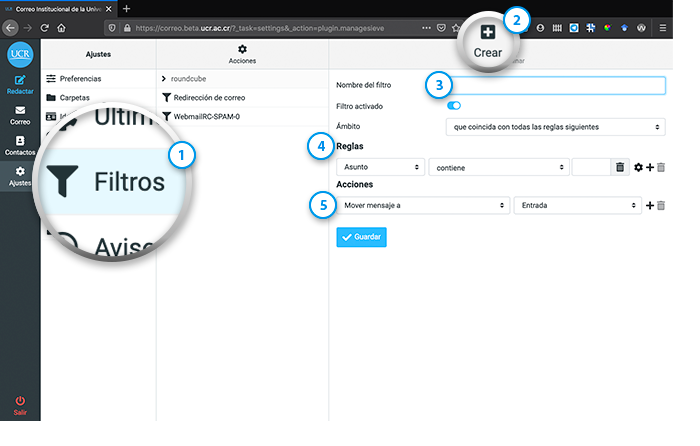
Task: Click the trash icon inside the rule value field
Action: tap(620, 167)
